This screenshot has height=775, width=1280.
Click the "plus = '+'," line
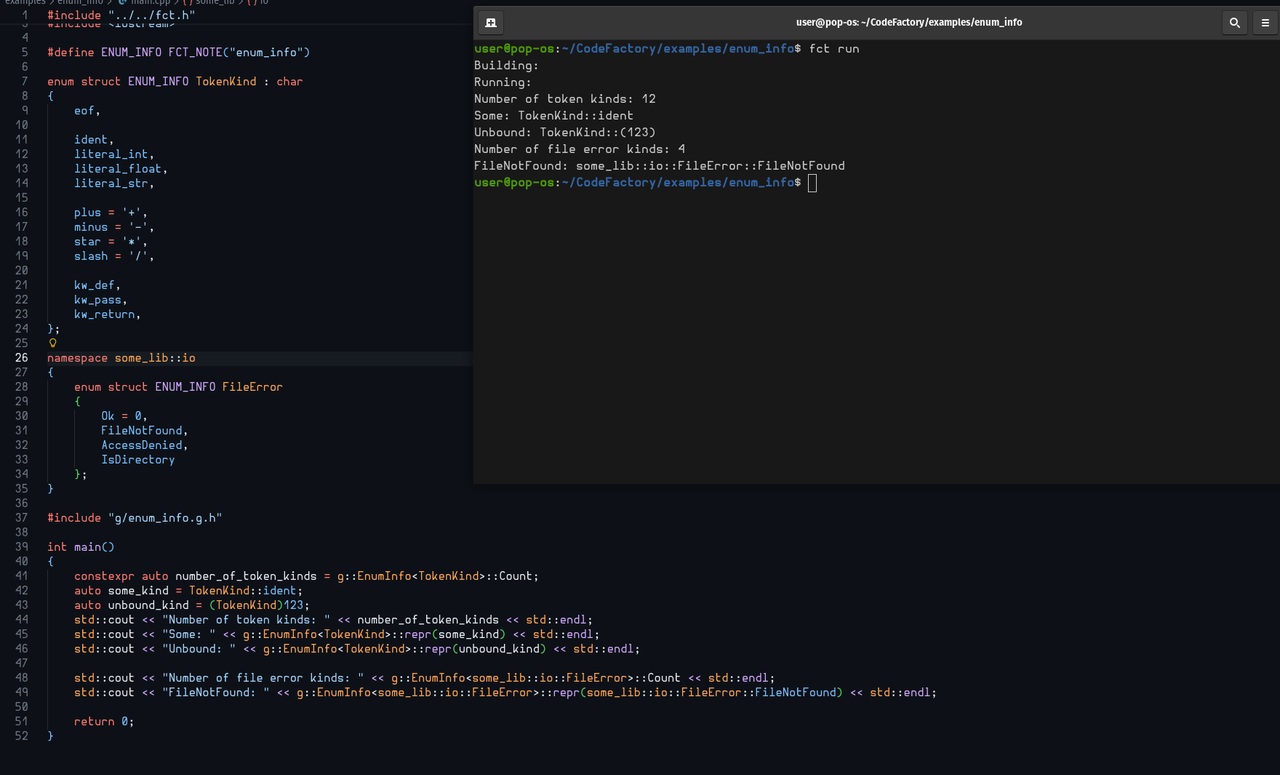click(111, 212)
